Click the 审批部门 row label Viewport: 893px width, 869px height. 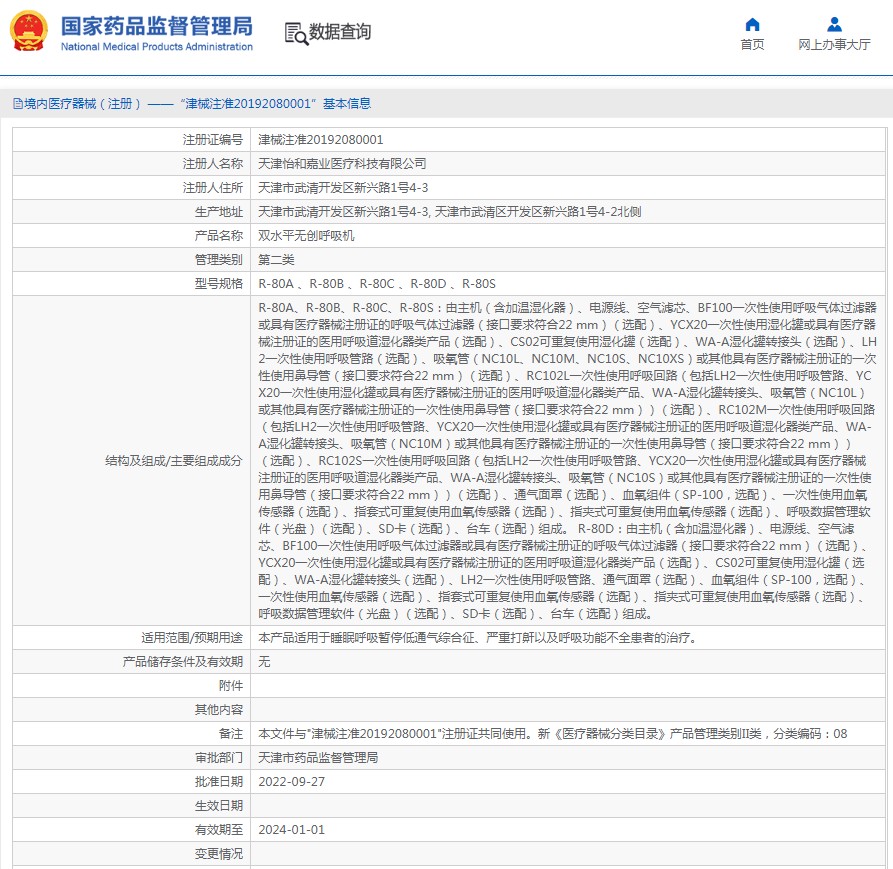click(x=219, y=757)
